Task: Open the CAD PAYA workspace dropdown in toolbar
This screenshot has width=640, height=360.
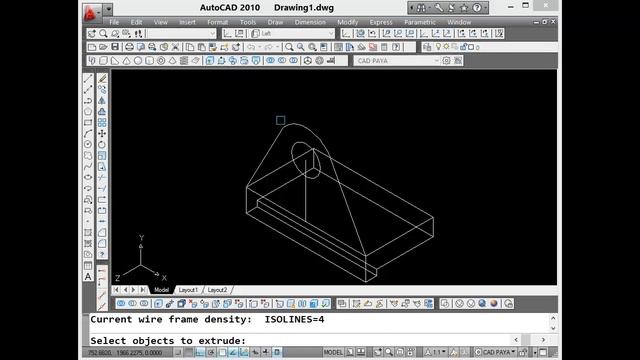Action: tap(396, 61)
